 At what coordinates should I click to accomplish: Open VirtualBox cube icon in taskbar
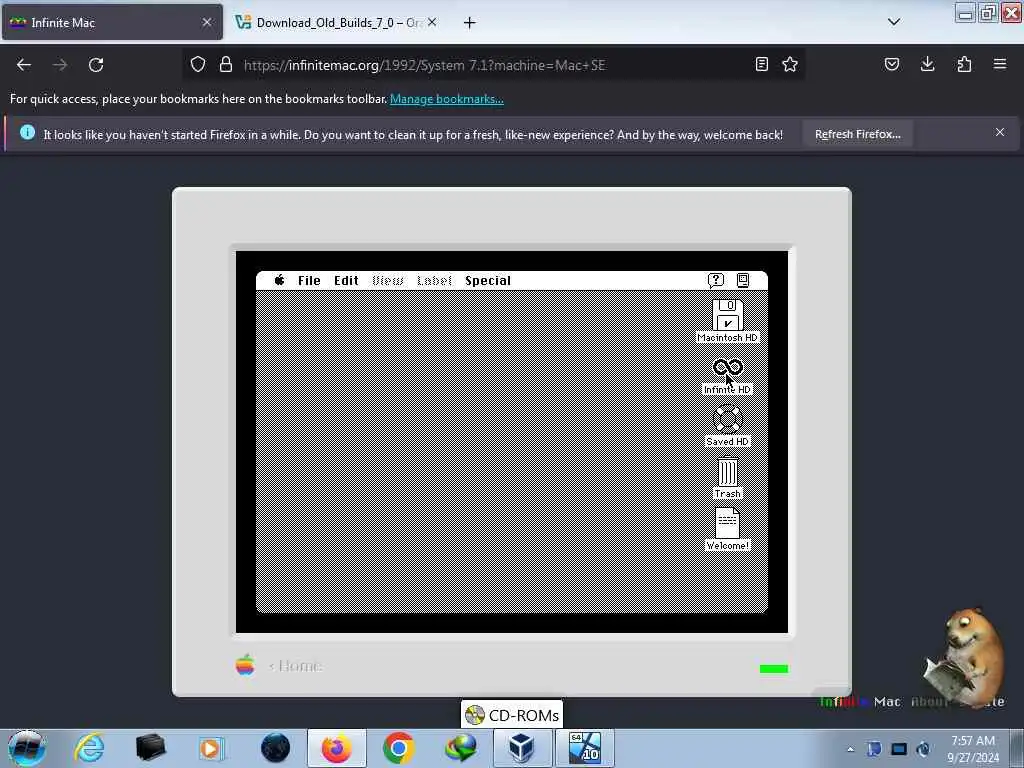[x=521, y=748]
